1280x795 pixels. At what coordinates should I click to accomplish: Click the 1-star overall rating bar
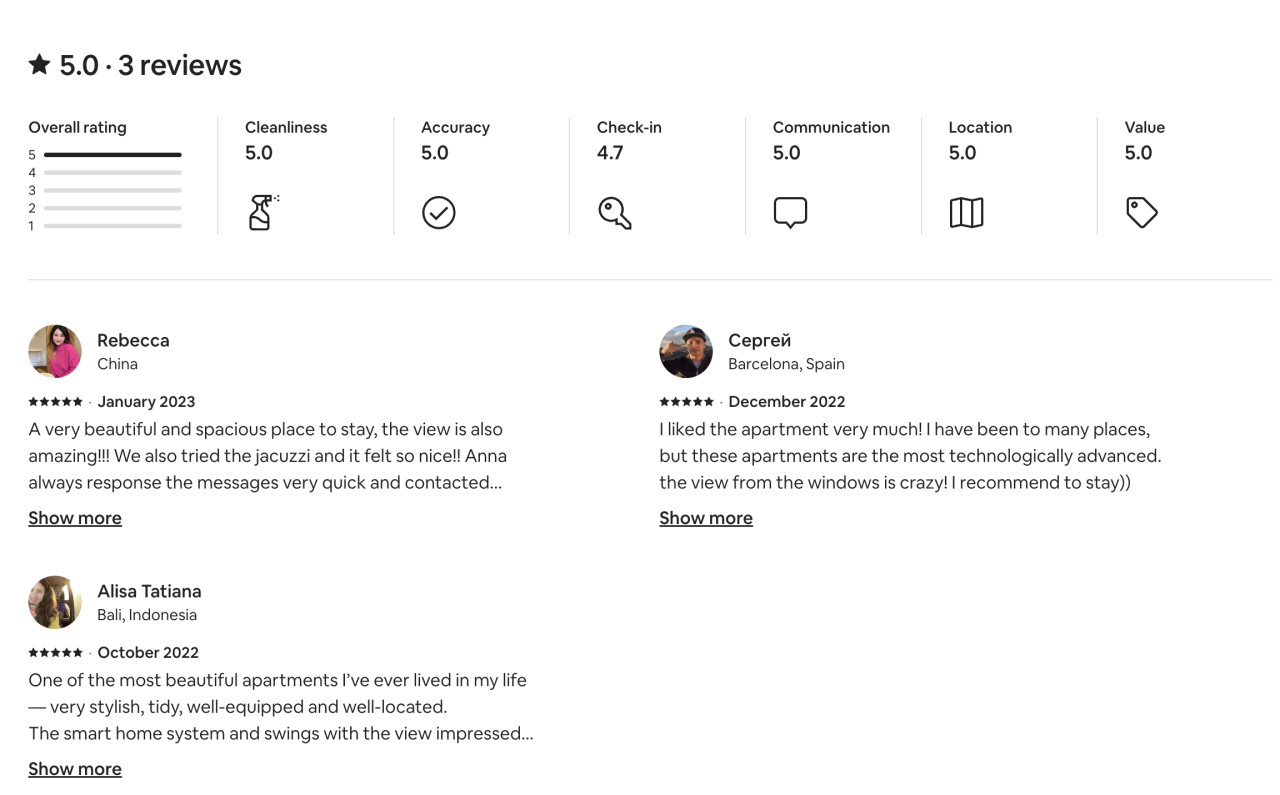(112, 226)
